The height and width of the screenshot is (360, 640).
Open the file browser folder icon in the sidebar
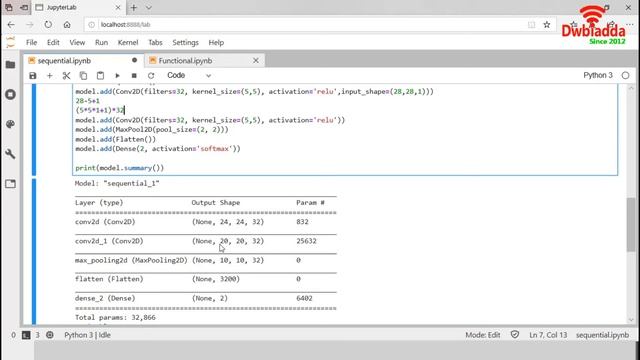pos(11,65)
